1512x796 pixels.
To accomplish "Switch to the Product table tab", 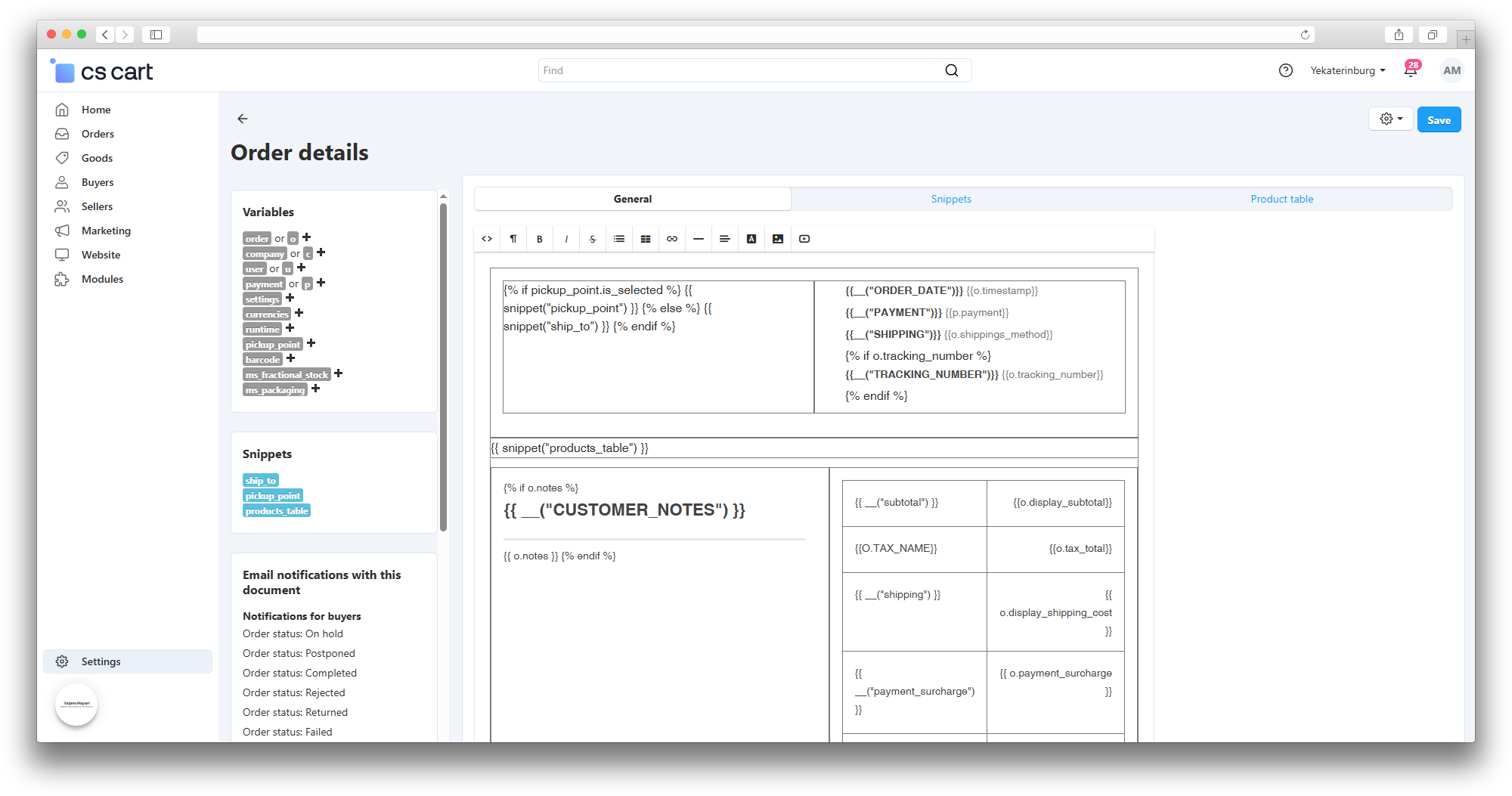I will 1281,199.
